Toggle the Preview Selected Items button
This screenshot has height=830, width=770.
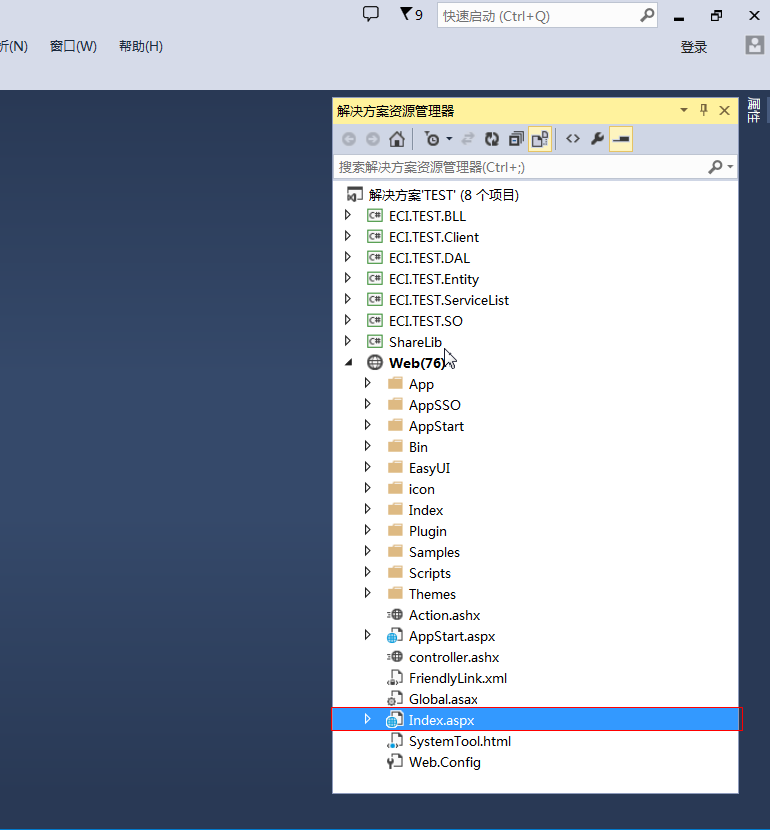[x=621, y=139]
